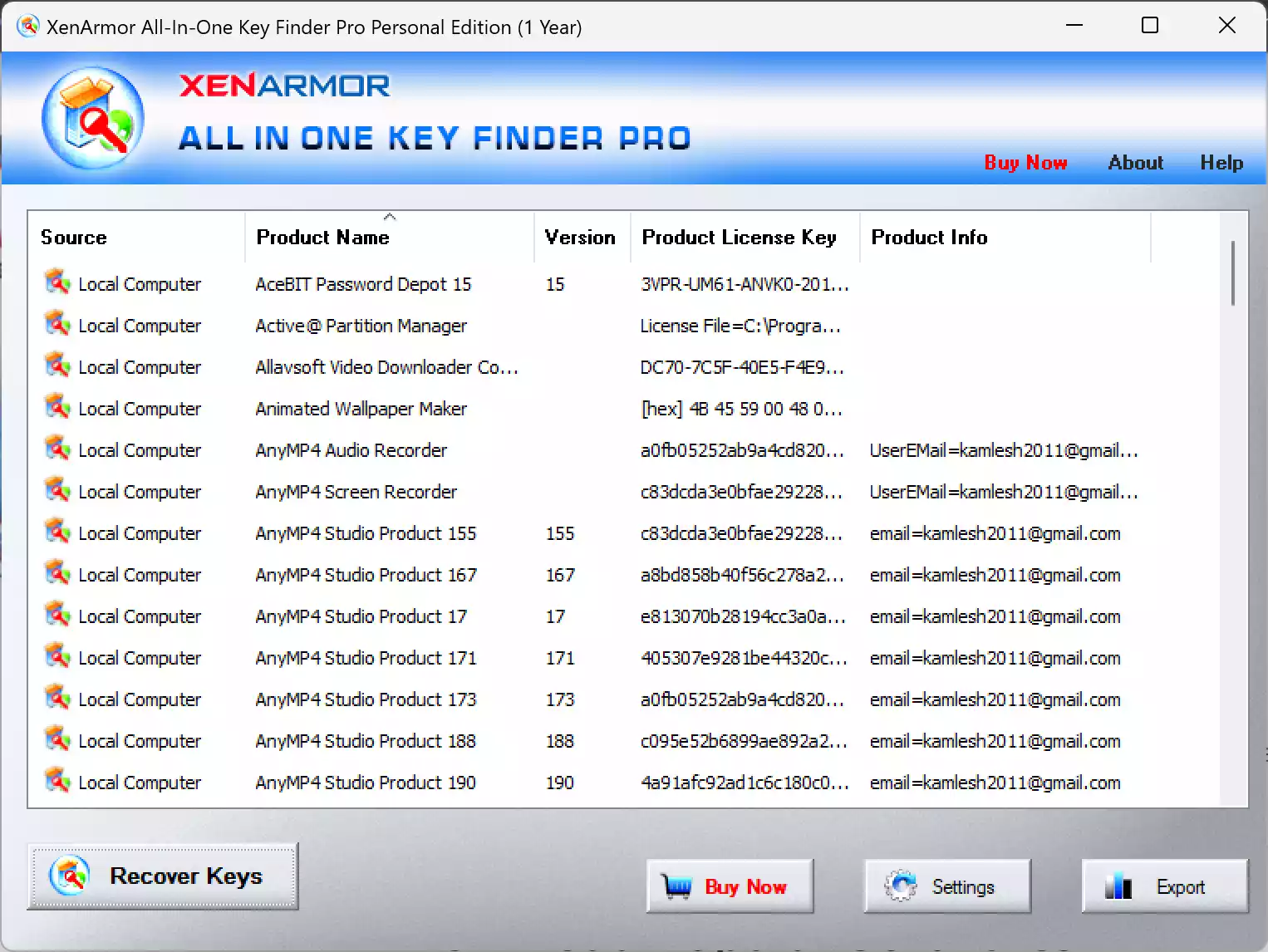Select AnyMP4 Studio Product 188 name
The height and width of the screenshot is (952, 1268).
coord(366,741)
